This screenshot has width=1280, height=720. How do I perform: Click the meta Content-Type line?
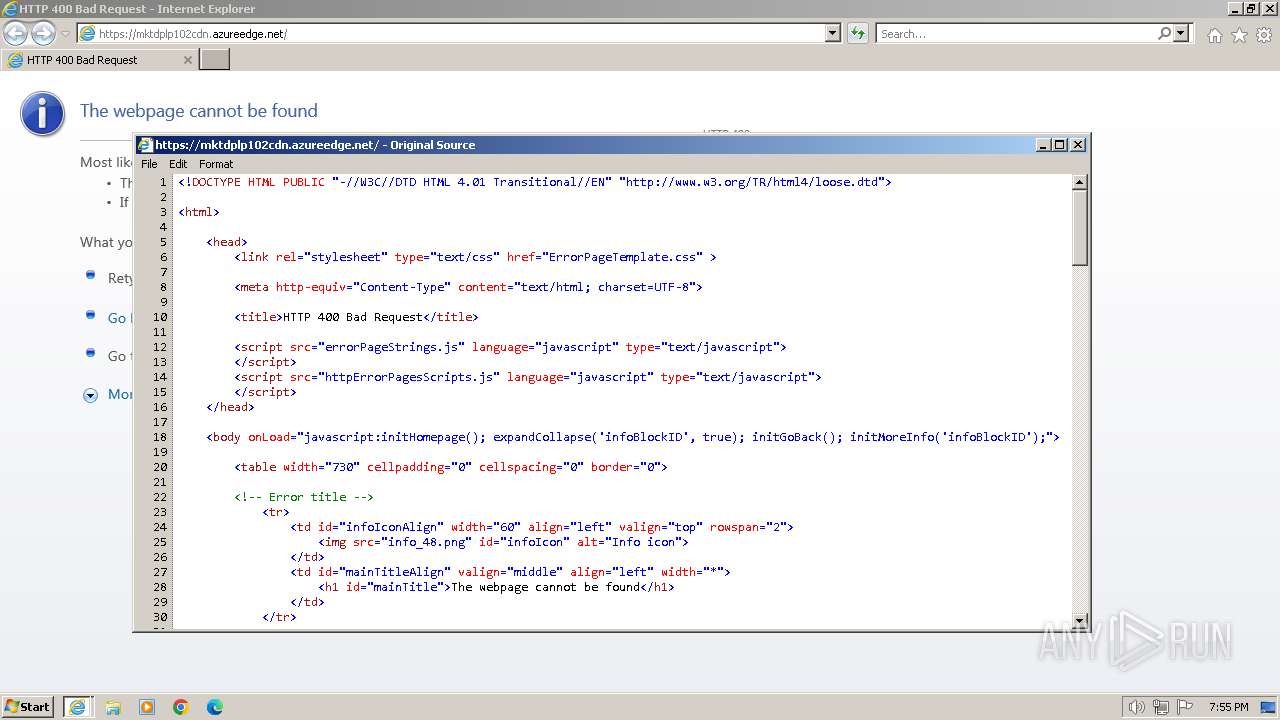468,287
